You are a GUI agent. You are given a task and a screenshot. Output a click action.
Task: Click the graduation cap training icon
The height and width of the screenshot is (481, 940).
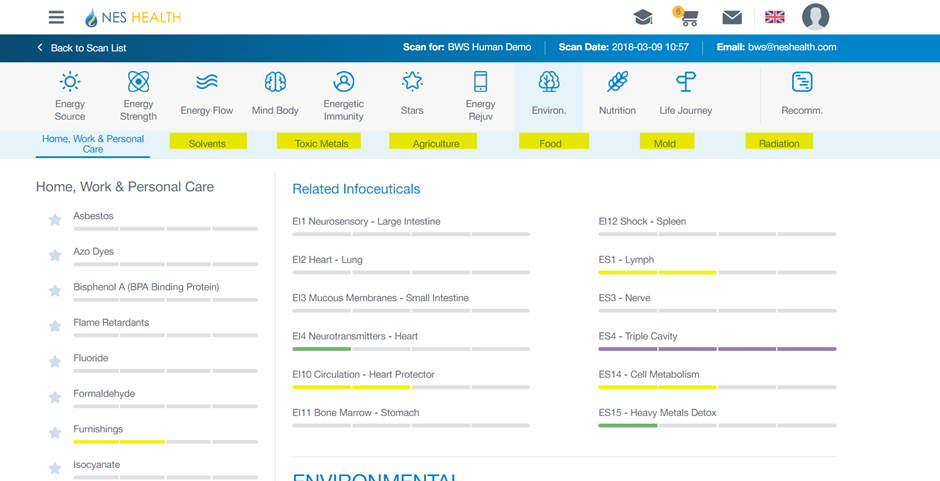[x=643, y=17]
